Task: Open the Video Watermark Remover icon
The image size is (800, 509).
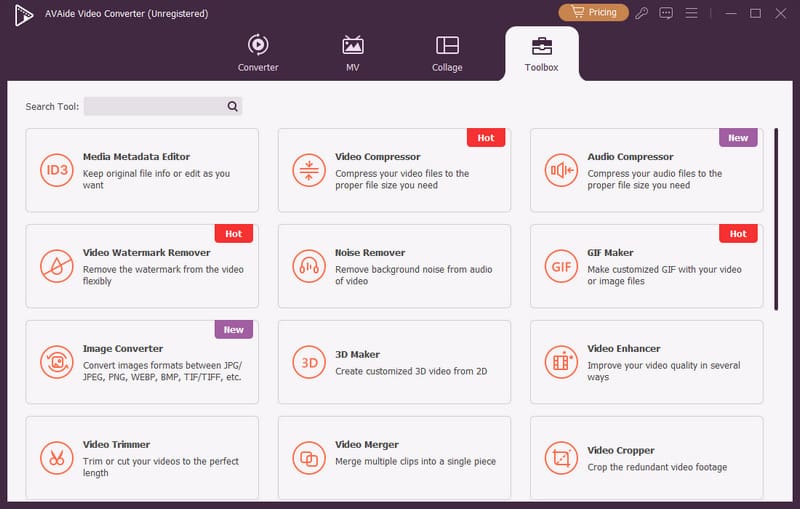Action: [x=56, y=266]
